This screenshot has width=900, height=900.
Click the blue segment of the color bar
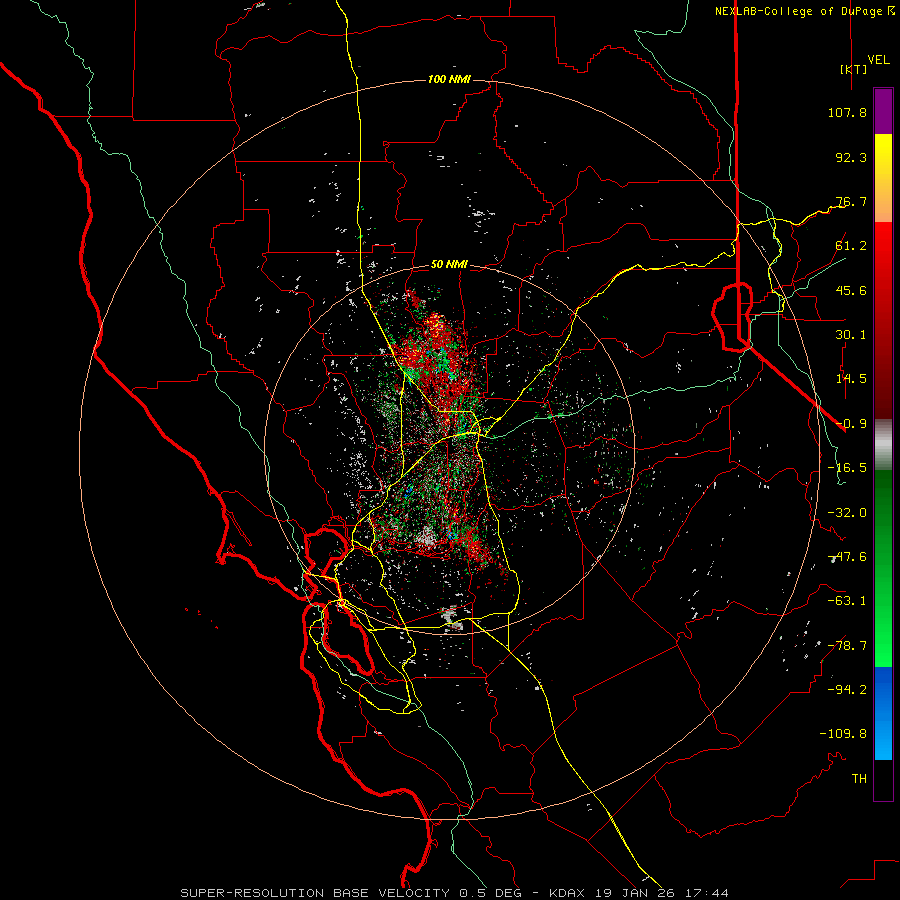[883, 713]
